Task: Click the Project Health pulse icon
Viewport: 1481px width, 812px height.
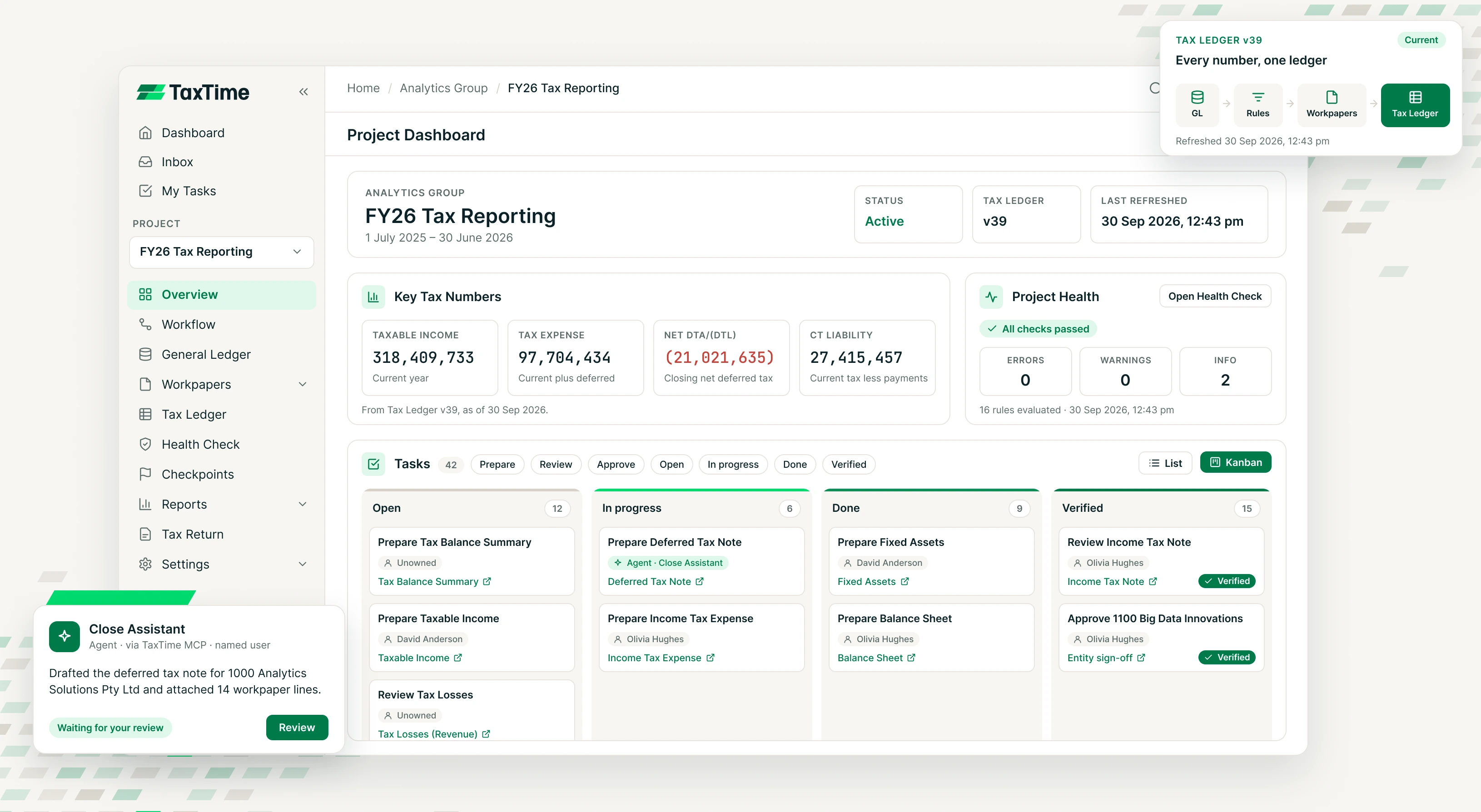Action: (991, 297)
